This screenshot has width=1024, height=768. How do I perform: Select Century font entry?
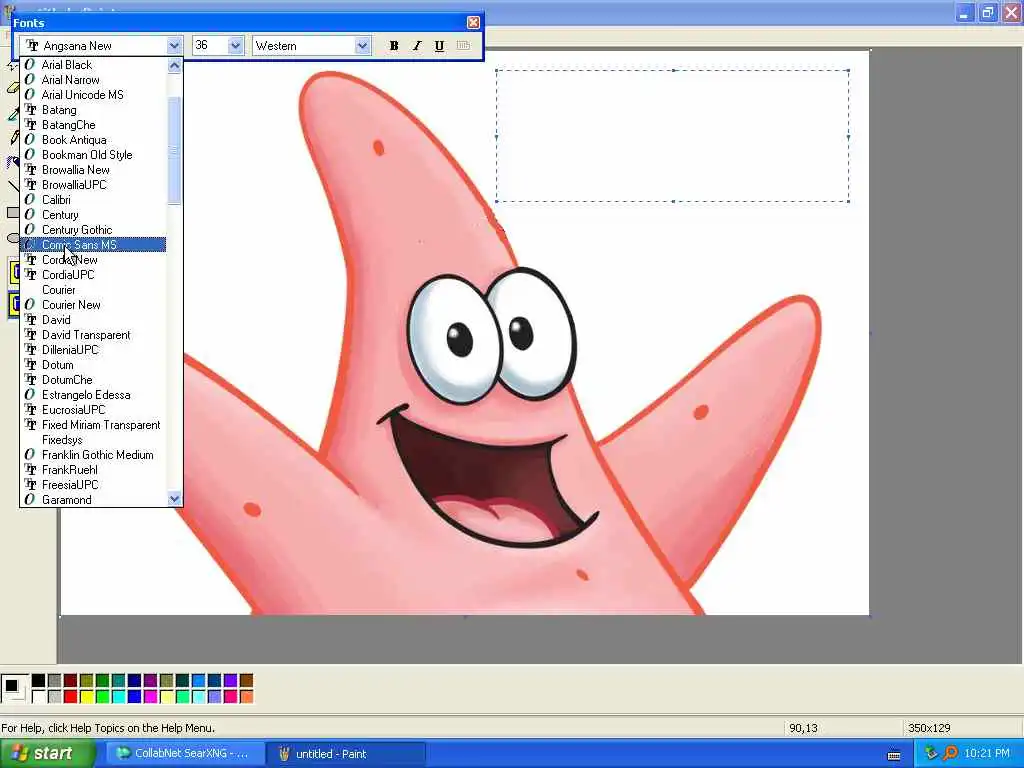93,215
